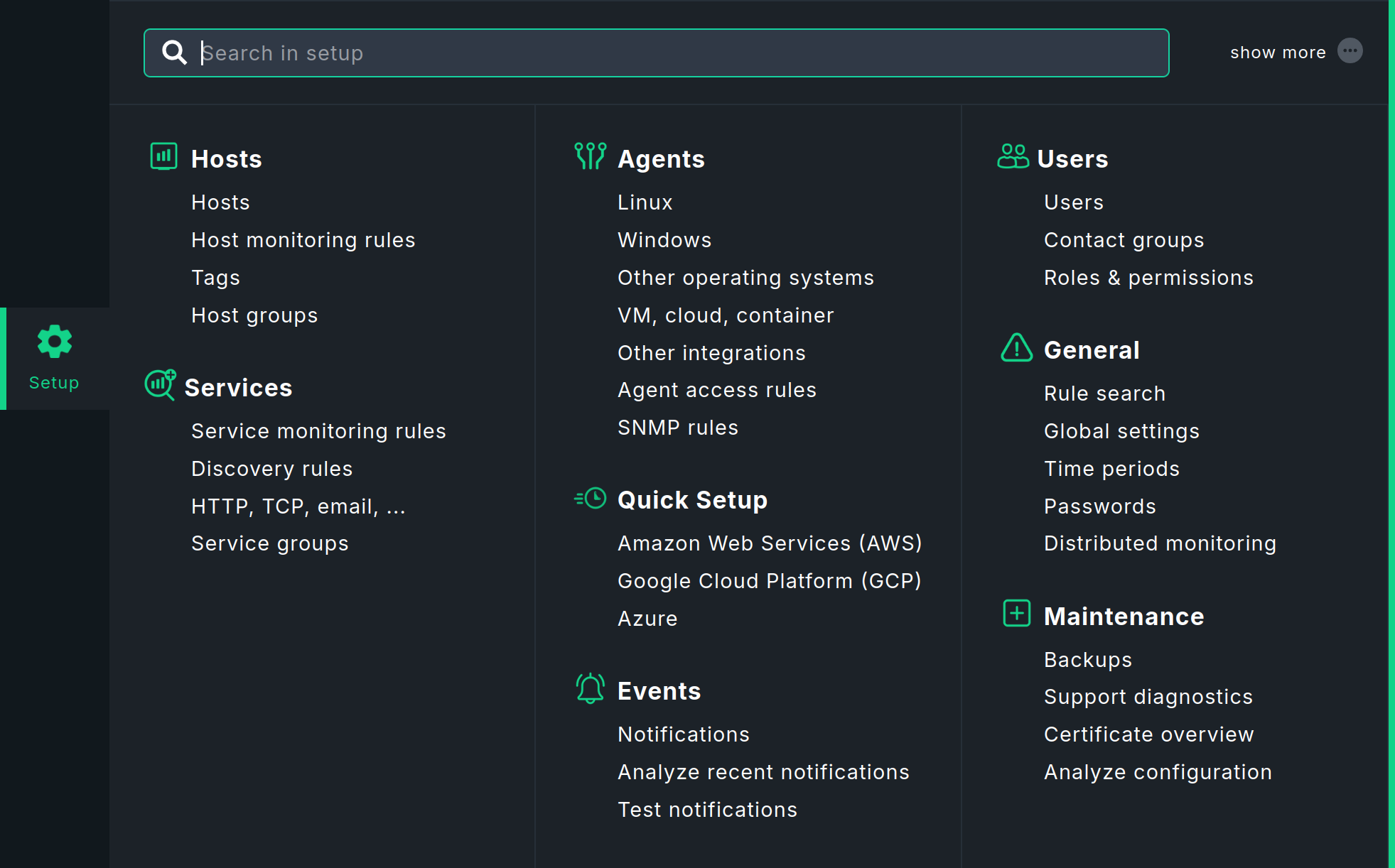Image resolution: width=1395 pixels, height=868 pixels.
Task: Click the Users people icon
Action: 1013,156
